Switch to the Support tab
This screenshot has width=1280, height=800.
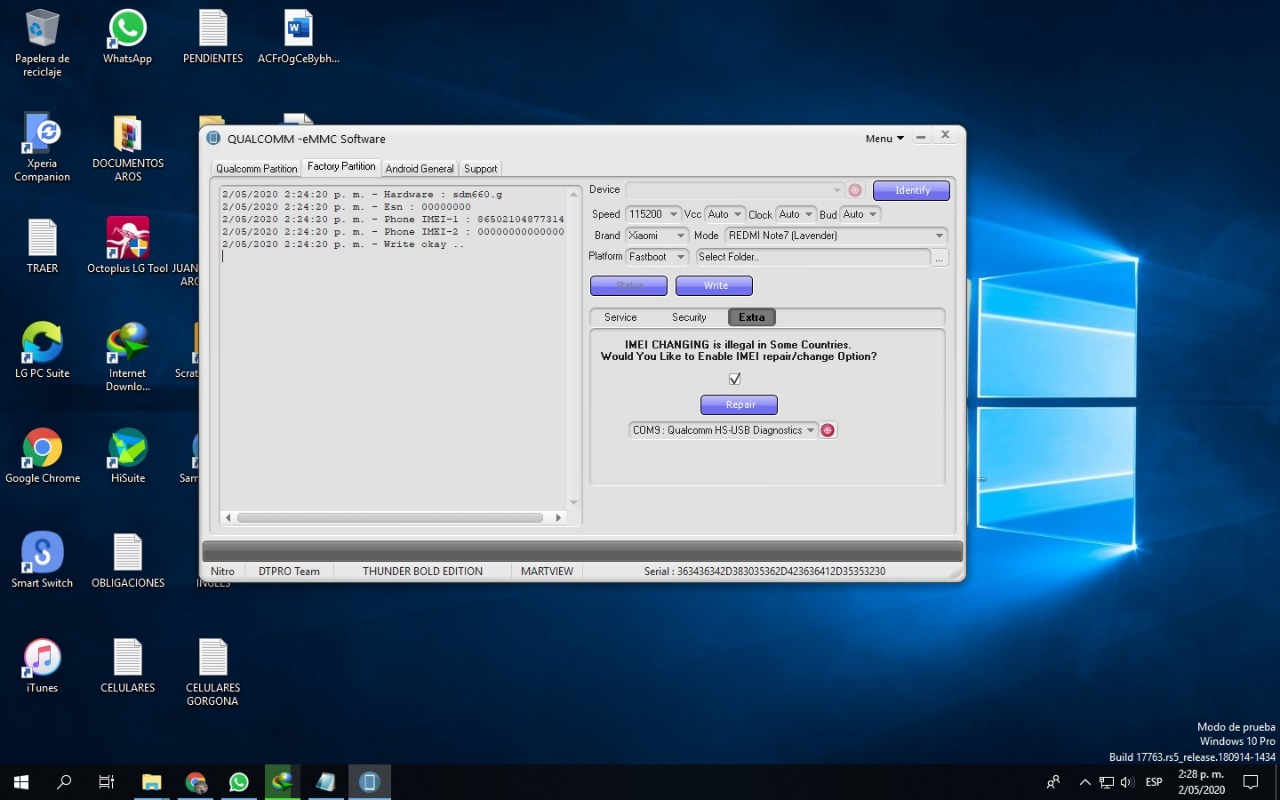click(480, 169)
